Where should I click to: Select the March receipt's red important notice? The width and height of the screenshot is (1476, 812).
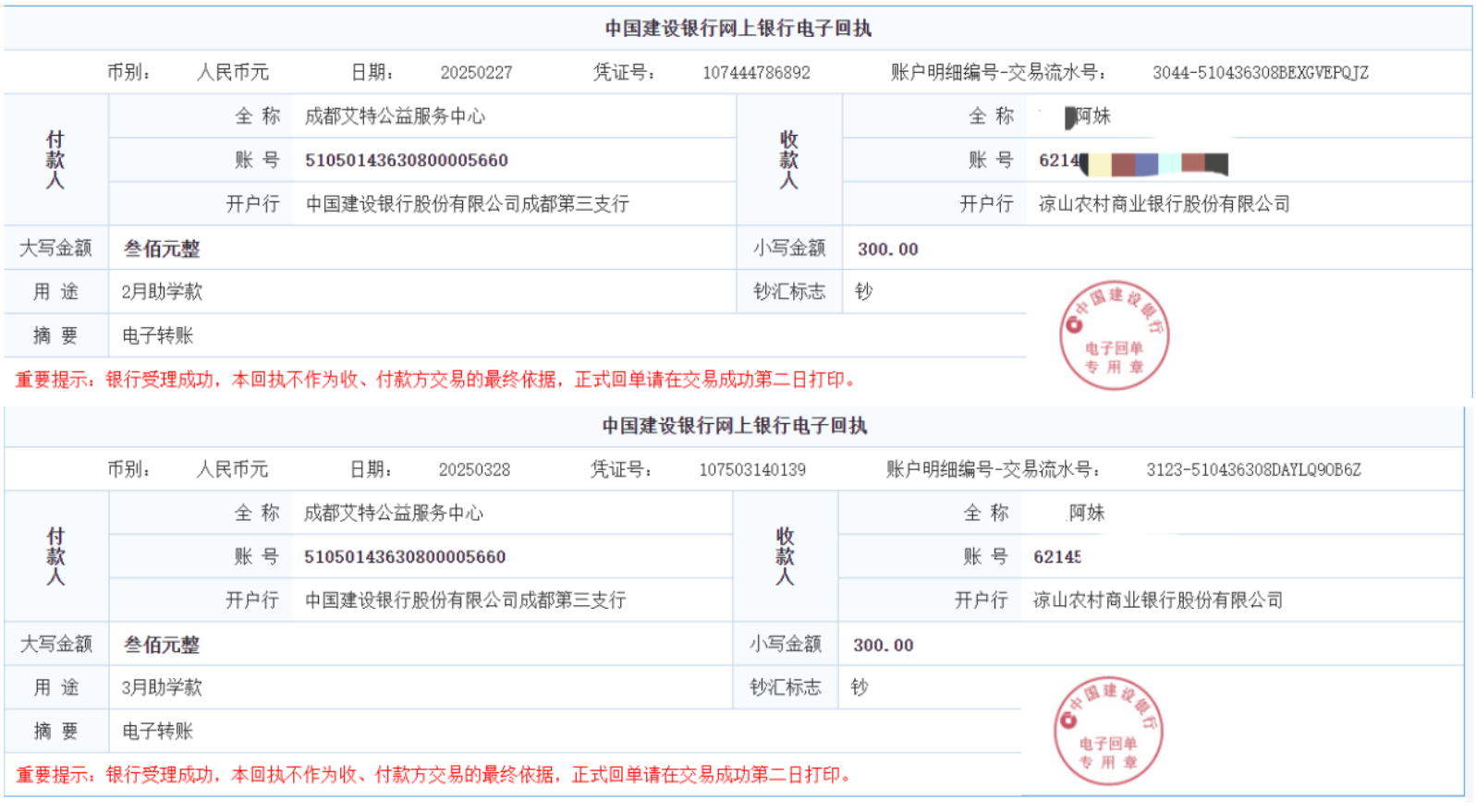(434, 775)
